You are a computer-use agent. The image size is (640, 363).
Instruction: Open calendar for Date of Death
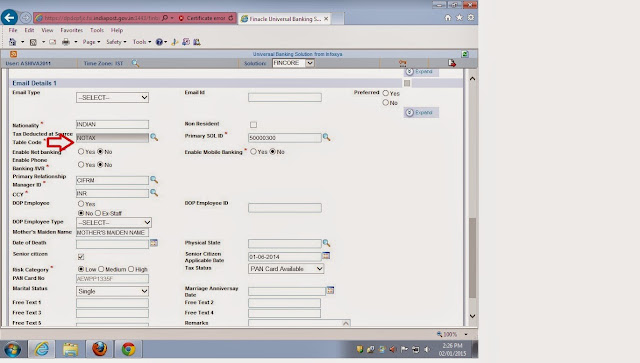pyautogui.click(x=154, y=243)
